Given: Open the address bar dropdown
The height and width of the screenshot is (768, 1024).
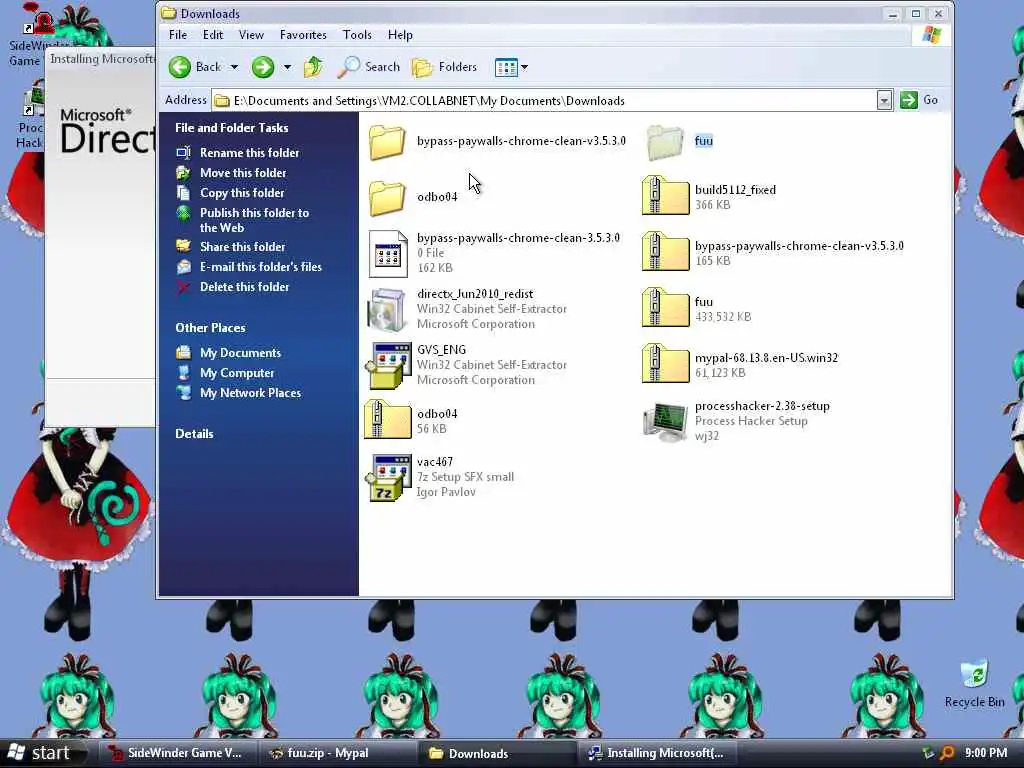Looking at the screenshot, I should [x=884, y=101].
